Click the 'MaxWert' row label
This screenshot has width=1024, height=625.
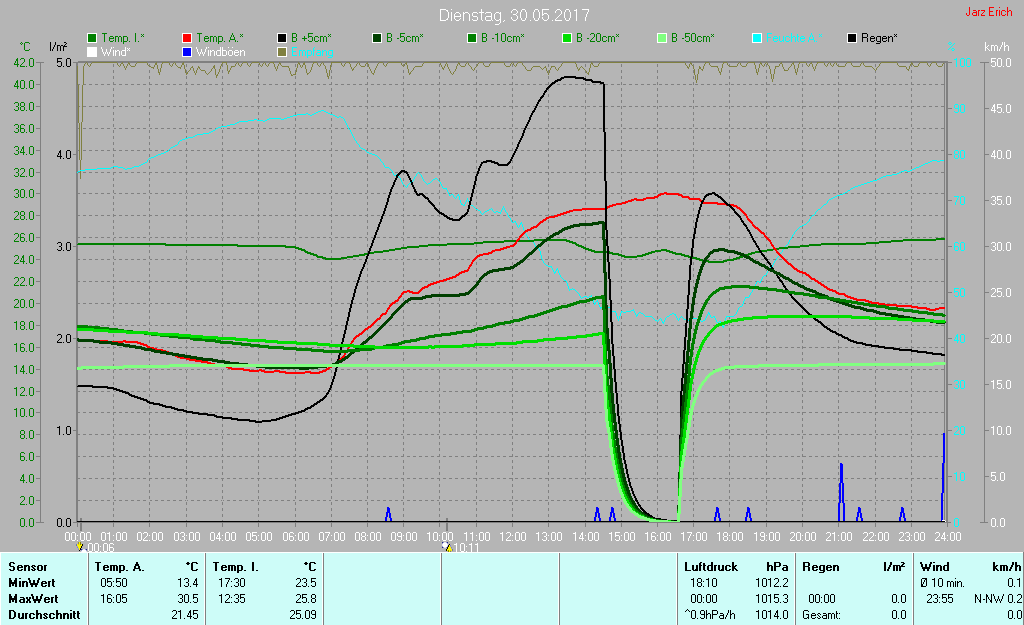(x=33, y=599)
